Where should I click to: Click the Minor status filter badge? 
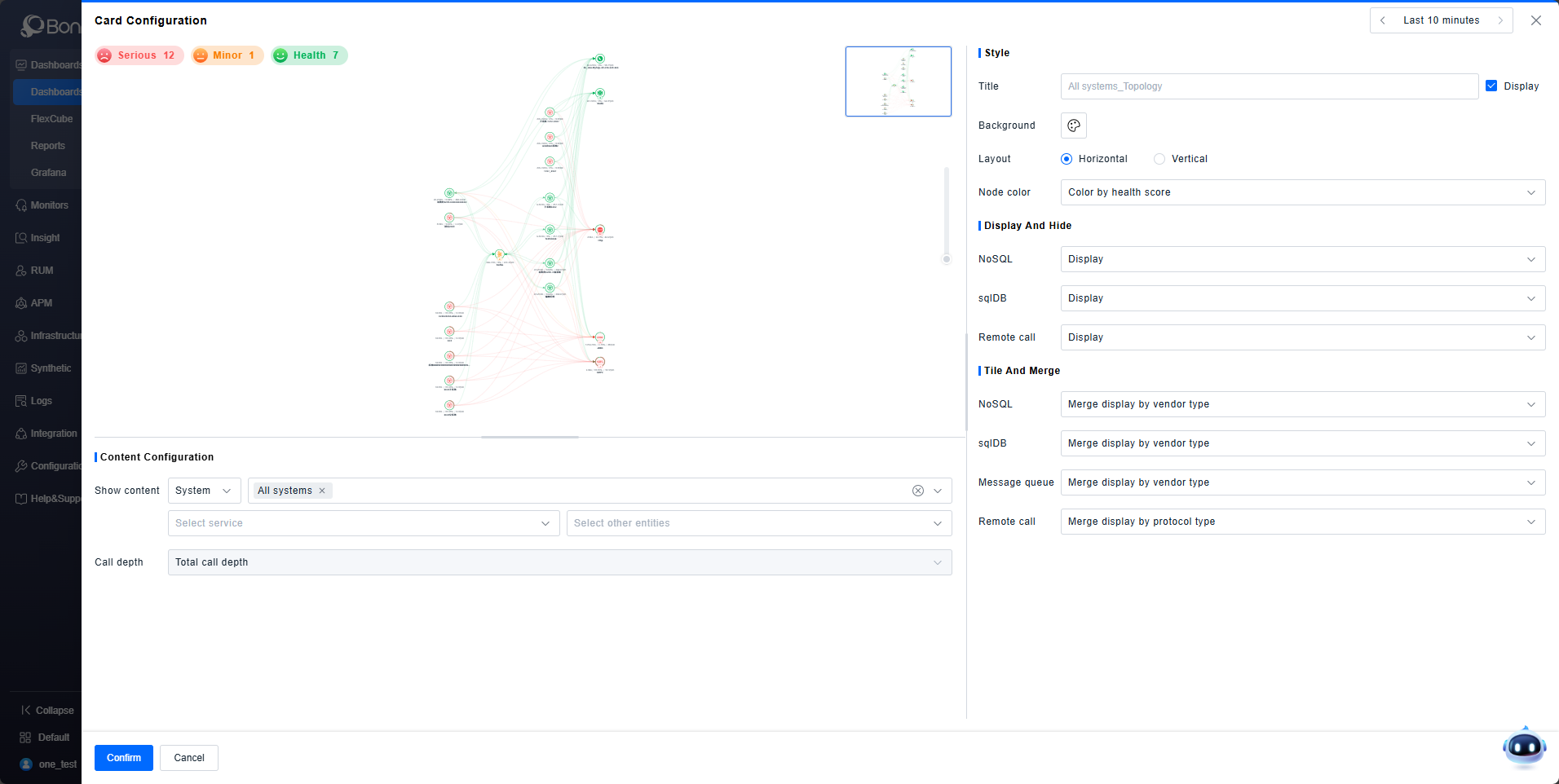pyautogui.click(x=227, y=55)
